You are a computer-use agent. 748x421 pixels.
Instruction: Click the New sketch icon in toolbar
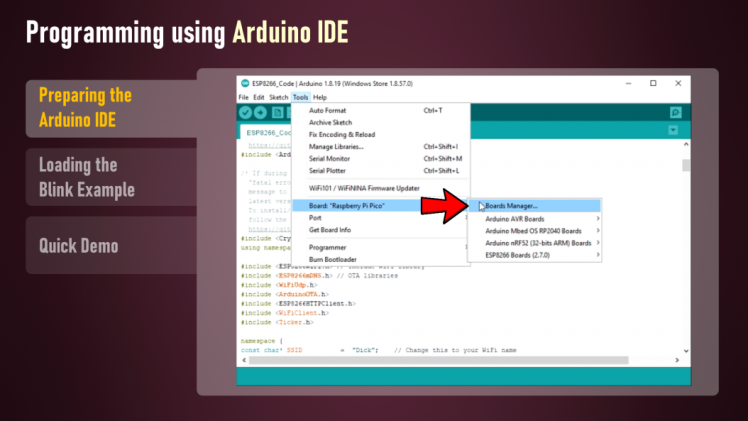(x=277, y=113)
